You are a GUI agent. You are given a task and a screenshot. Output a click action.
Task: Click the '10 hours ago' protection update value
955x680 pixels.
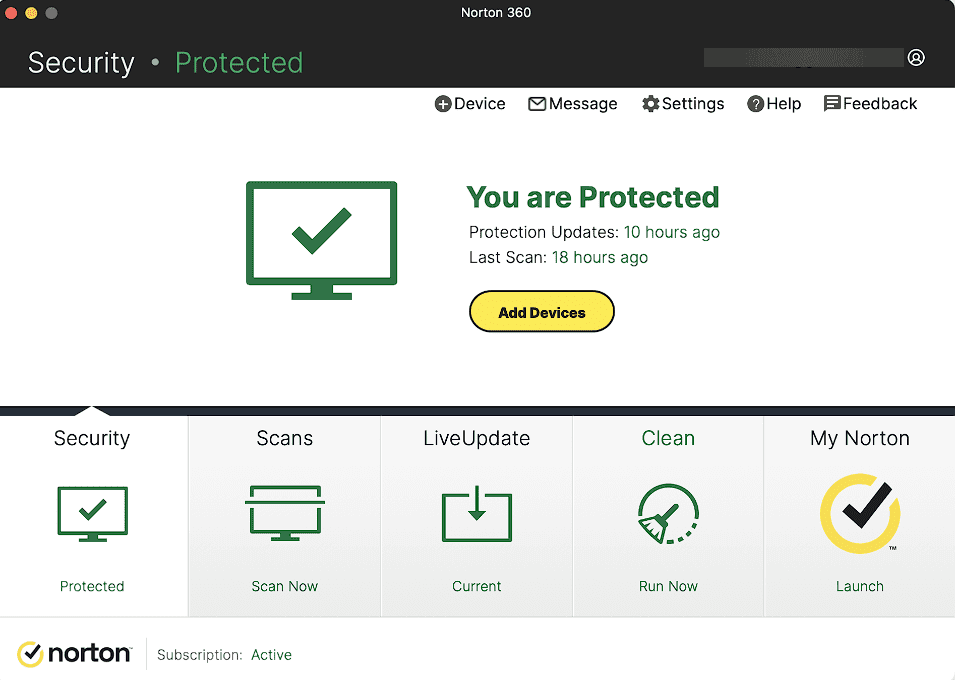coord(672,232)
